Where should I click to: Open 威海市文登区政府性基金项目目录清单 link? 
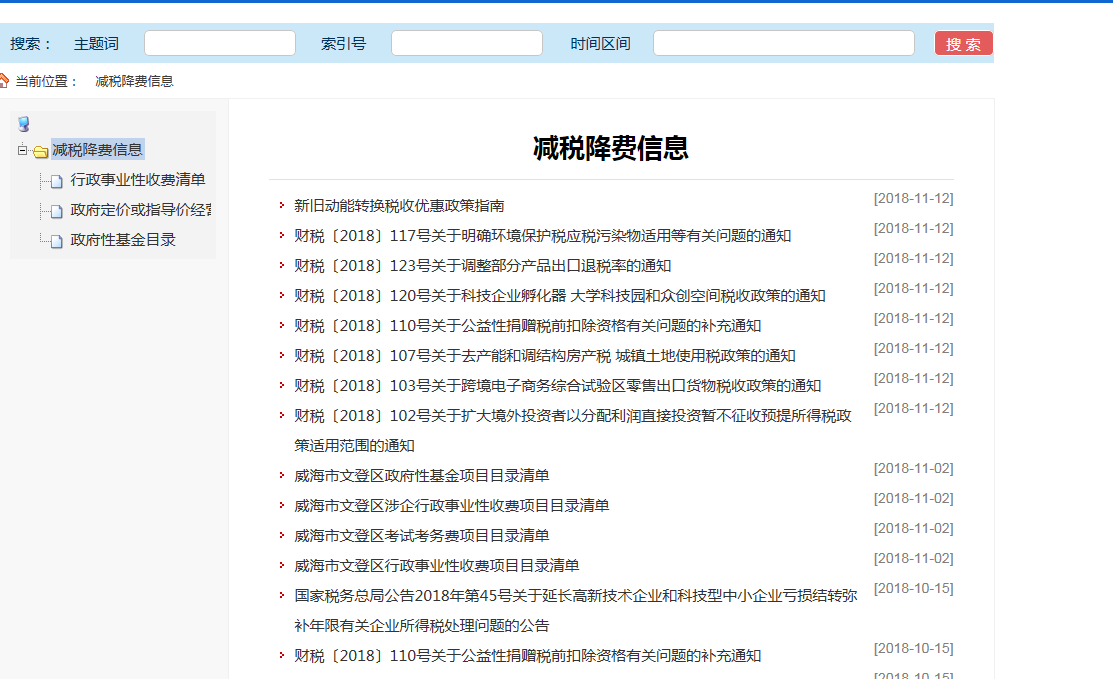click(x=421, y=476)
